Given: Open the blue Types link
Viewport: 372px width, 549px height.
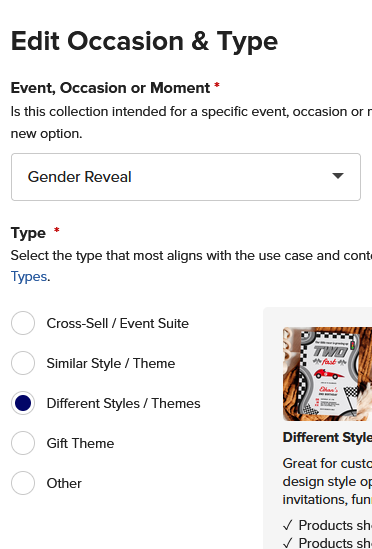Looking at the screenshot, I should (x=29, y=277).
